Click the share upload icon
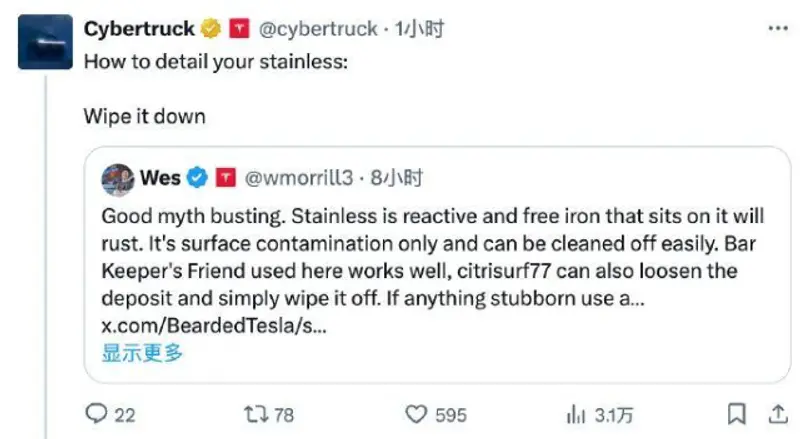800x439 pixels. pos(775,413)
